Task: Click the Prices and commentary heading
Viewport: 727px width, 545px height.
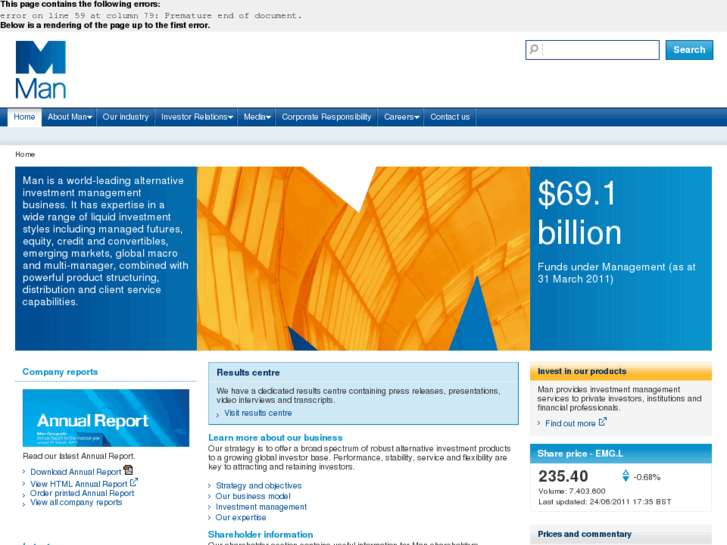Action: click(x=584, y=534)
